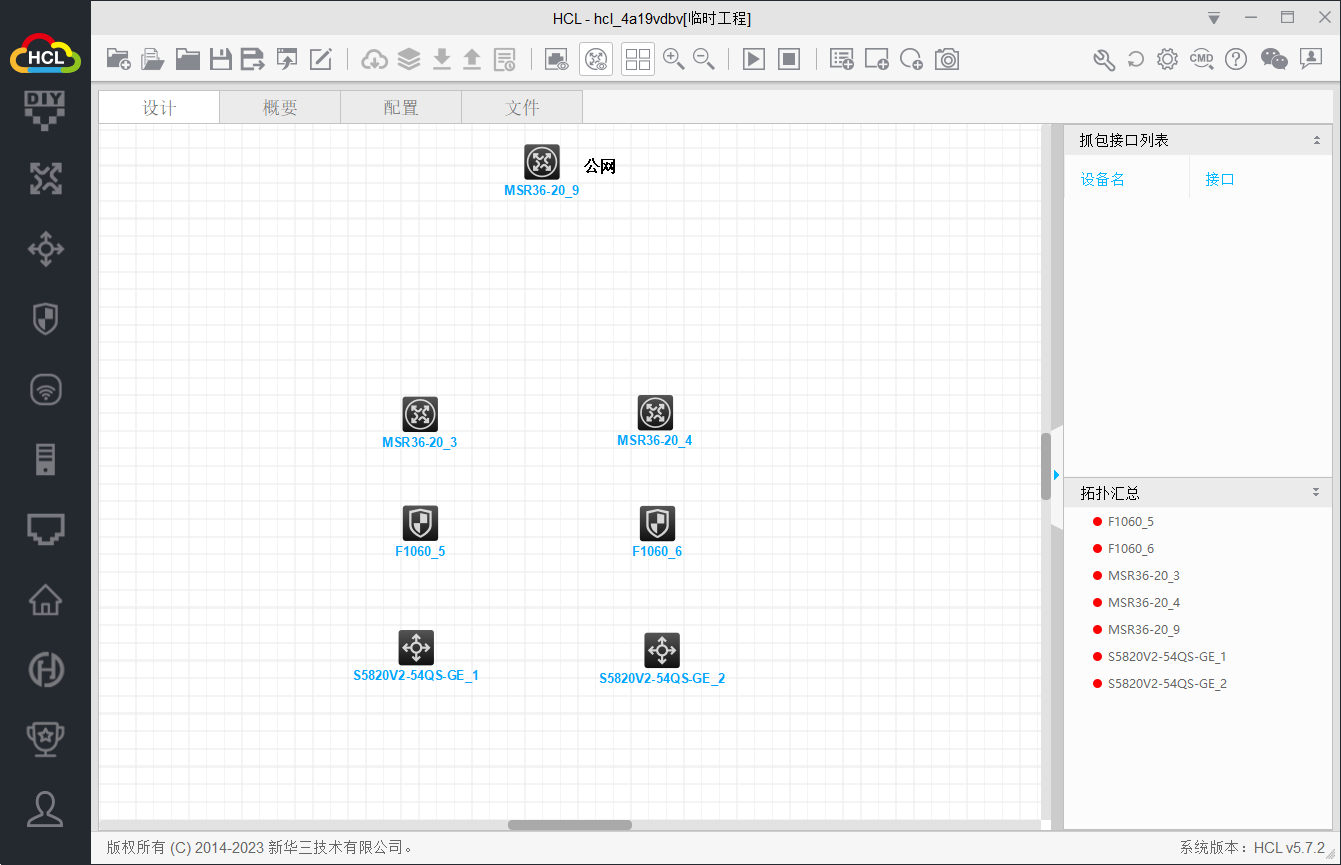Stop all devices with the stop button
1341x865 pixels.
pos(789,59)
